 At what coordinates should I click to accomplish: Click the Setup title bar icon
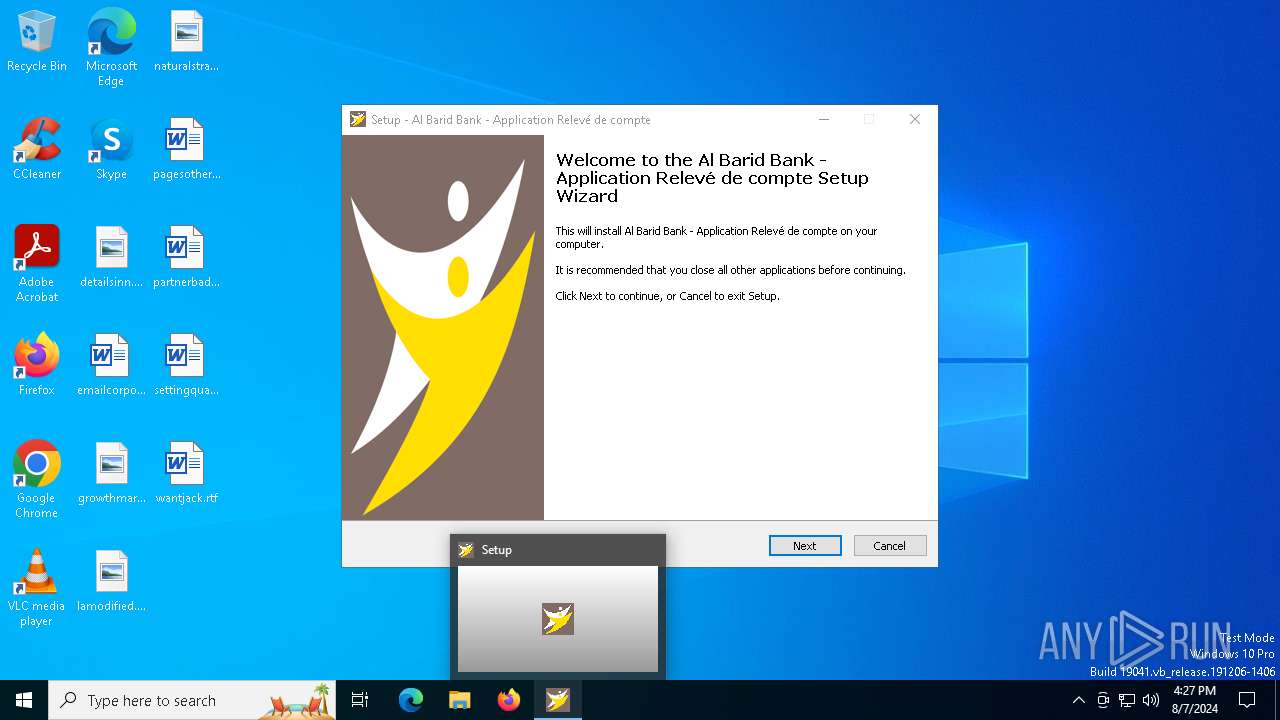click(358, 119)
